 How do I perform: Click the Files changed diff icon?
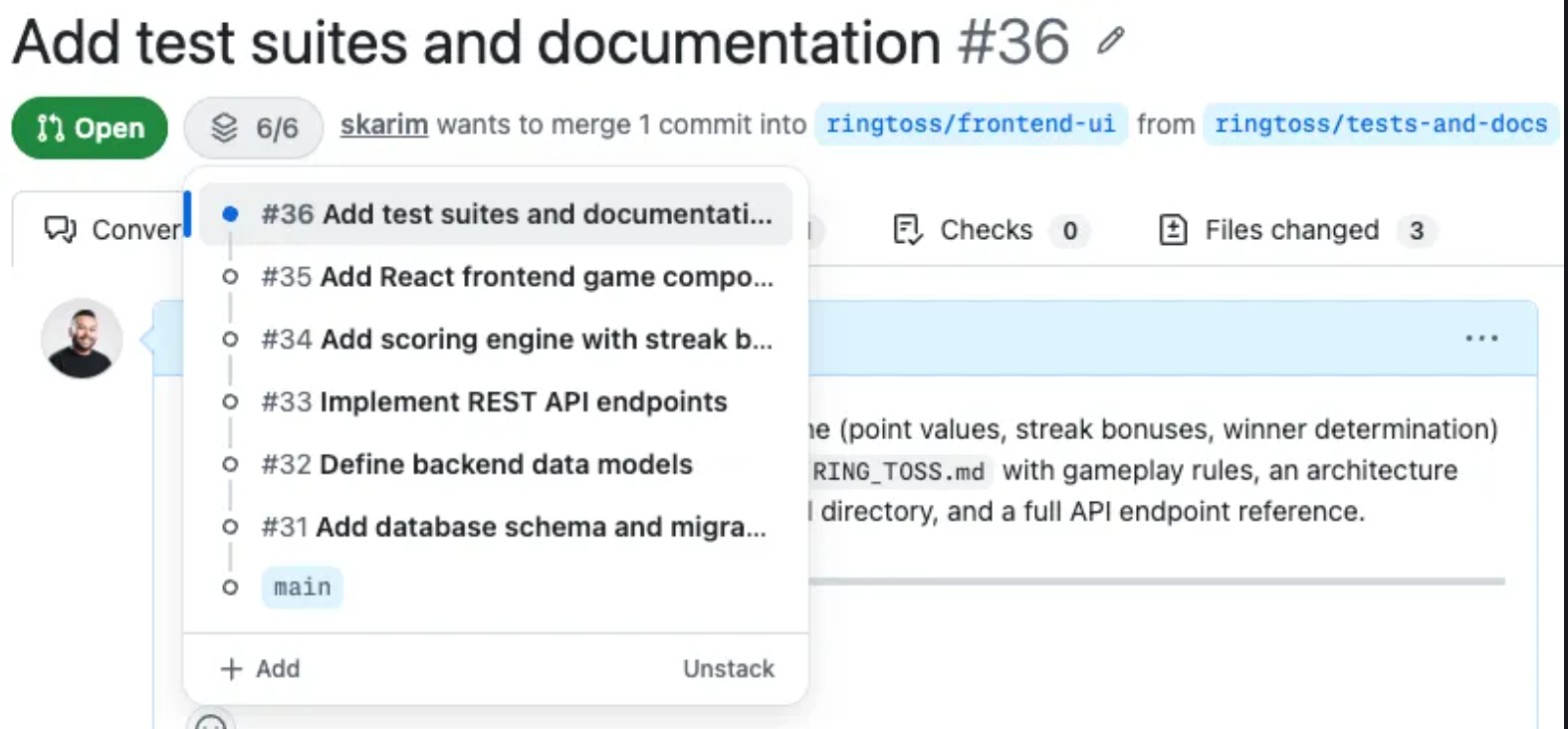[1173, 230]
